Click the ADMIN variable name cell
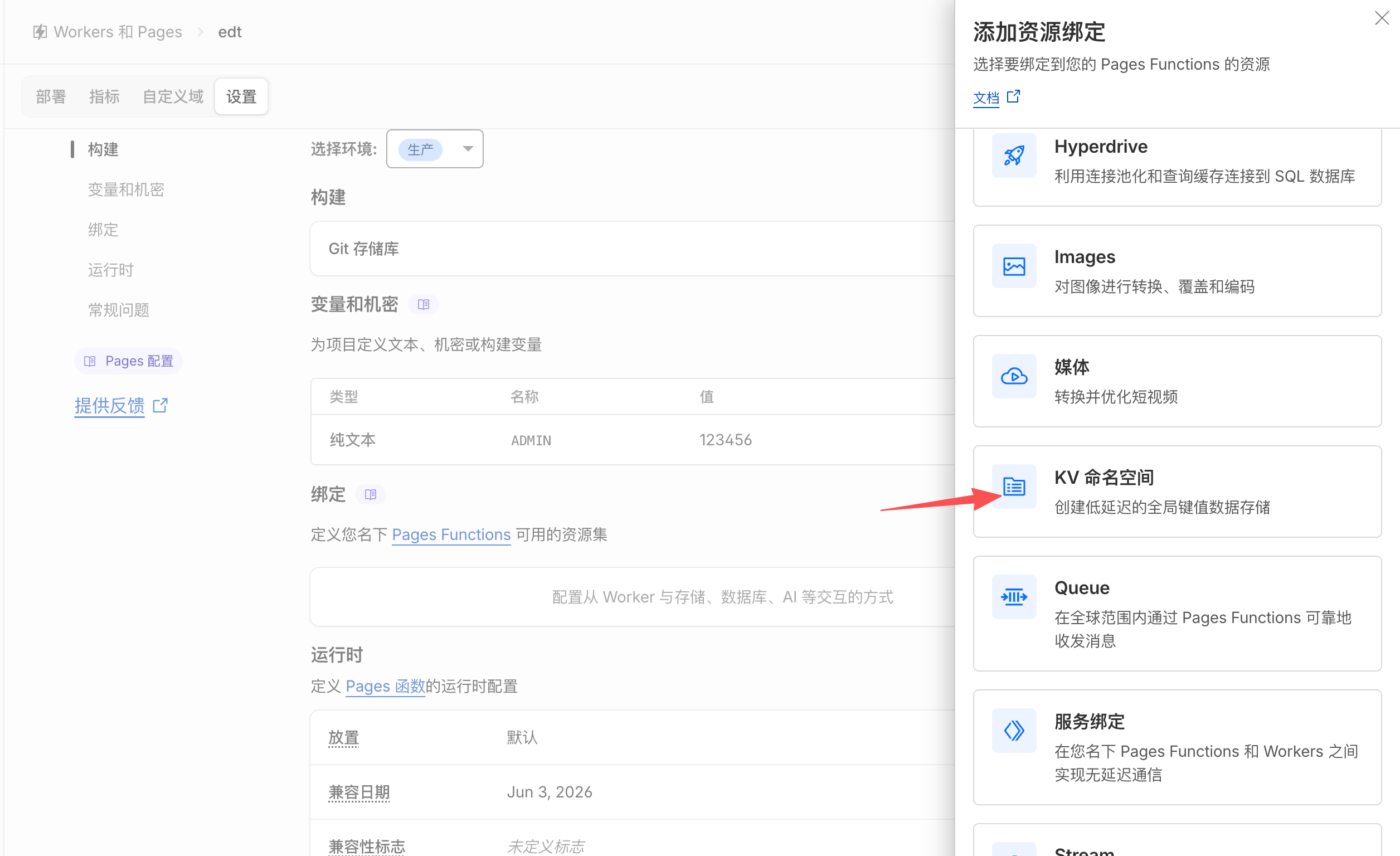The height and width of the screenshot is (856, 1400). pyautogui.click(x=531, y=440)
